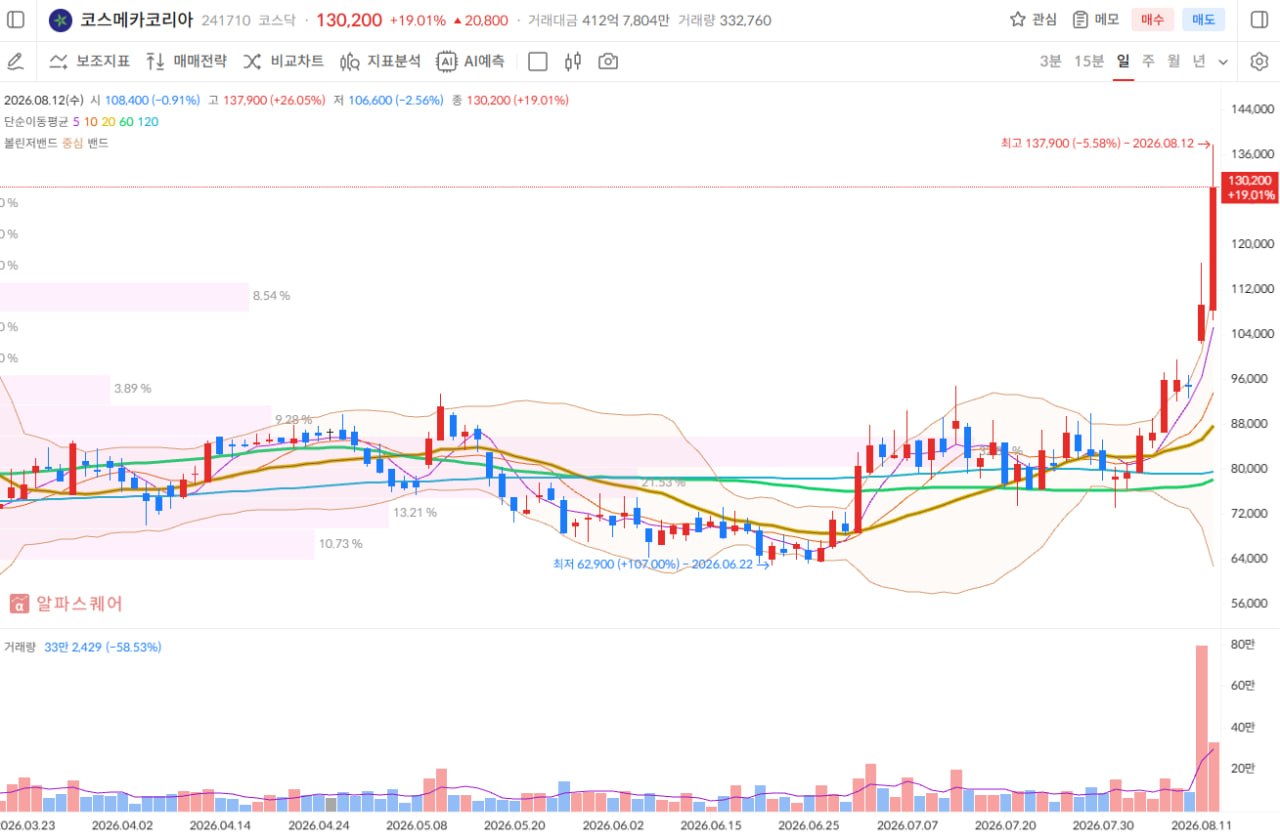The height and width of the screenshot is (838, 1280).
Task: Expand more timeframes chevron
Action: (x=1223, y=62)
